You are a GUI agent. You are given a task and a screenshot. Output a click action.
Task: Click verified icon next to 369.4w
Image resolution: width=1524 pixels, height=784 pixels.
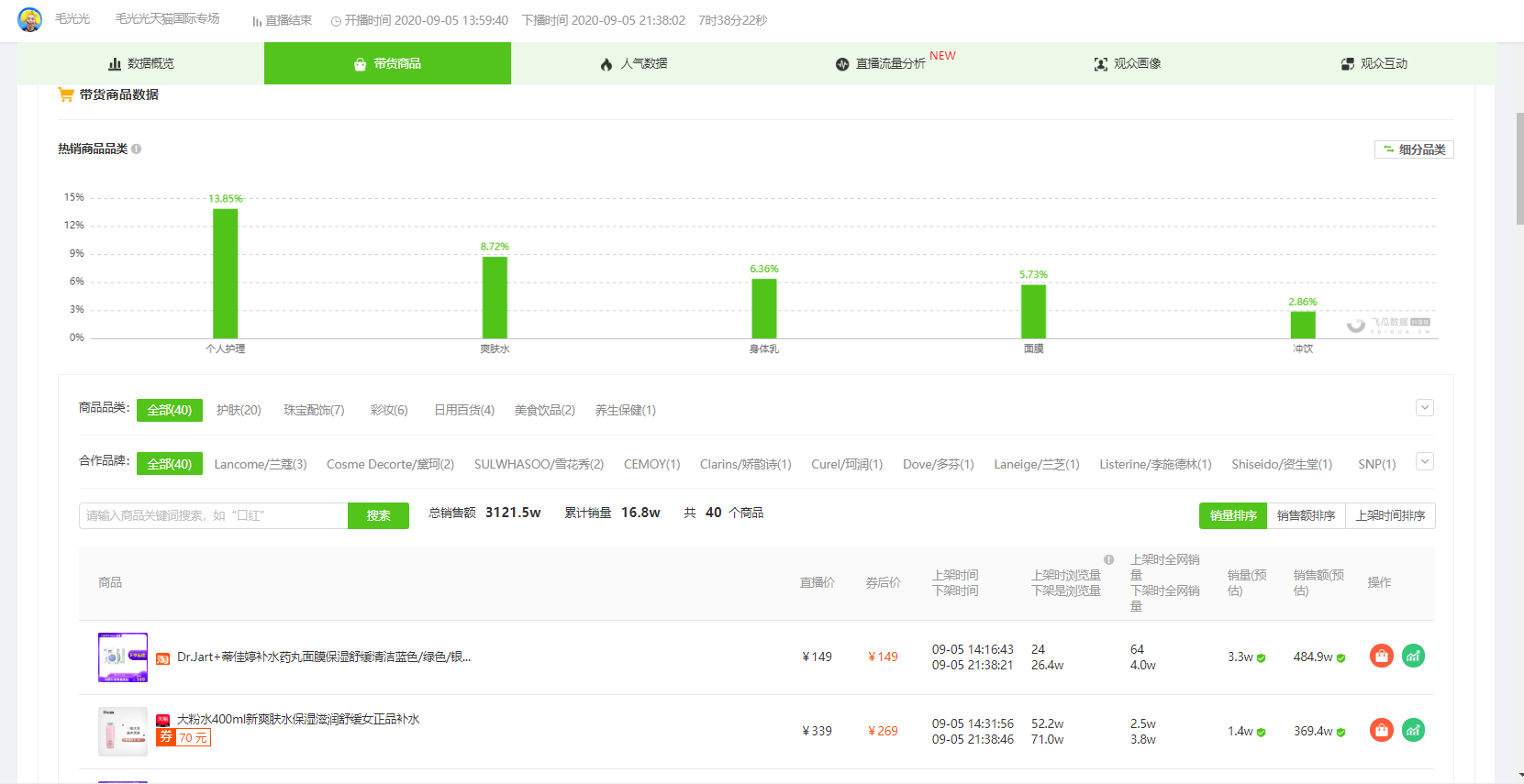coord(1340,733)
